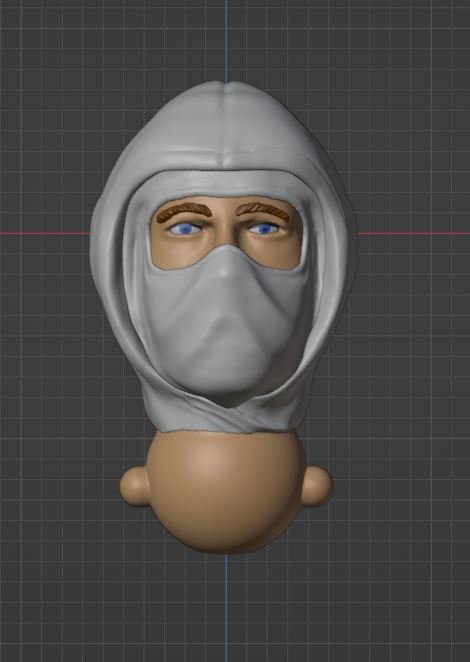
Task: Click the brown eyebrow on the viewer's left
Action: 184,212
